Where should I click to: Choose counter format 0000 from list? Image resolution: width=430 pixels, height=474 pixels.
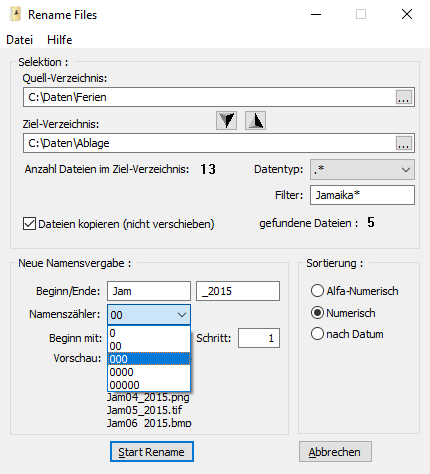point(149,372)
